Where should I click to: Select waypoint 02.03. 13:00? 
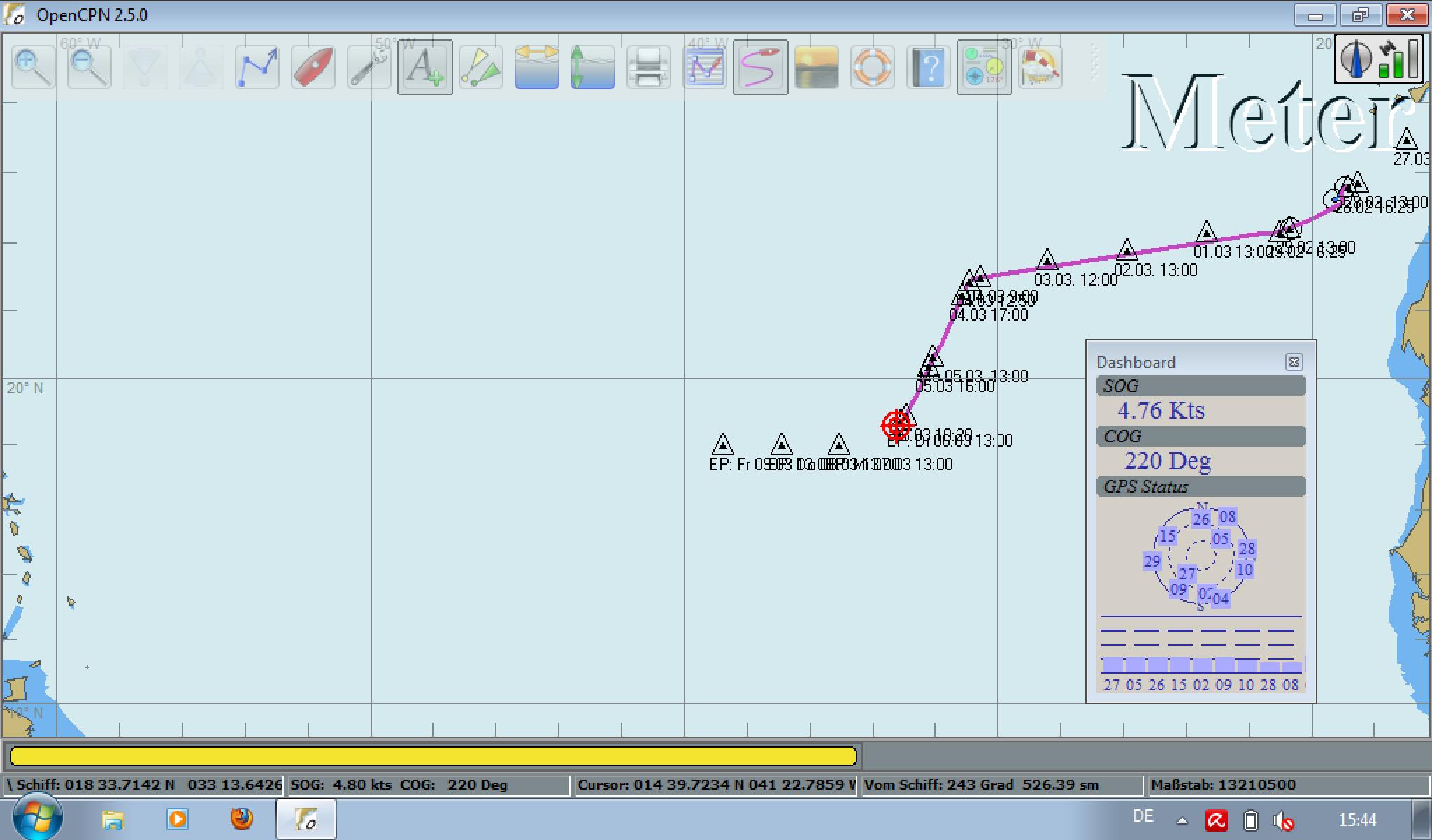(1126, 249)
